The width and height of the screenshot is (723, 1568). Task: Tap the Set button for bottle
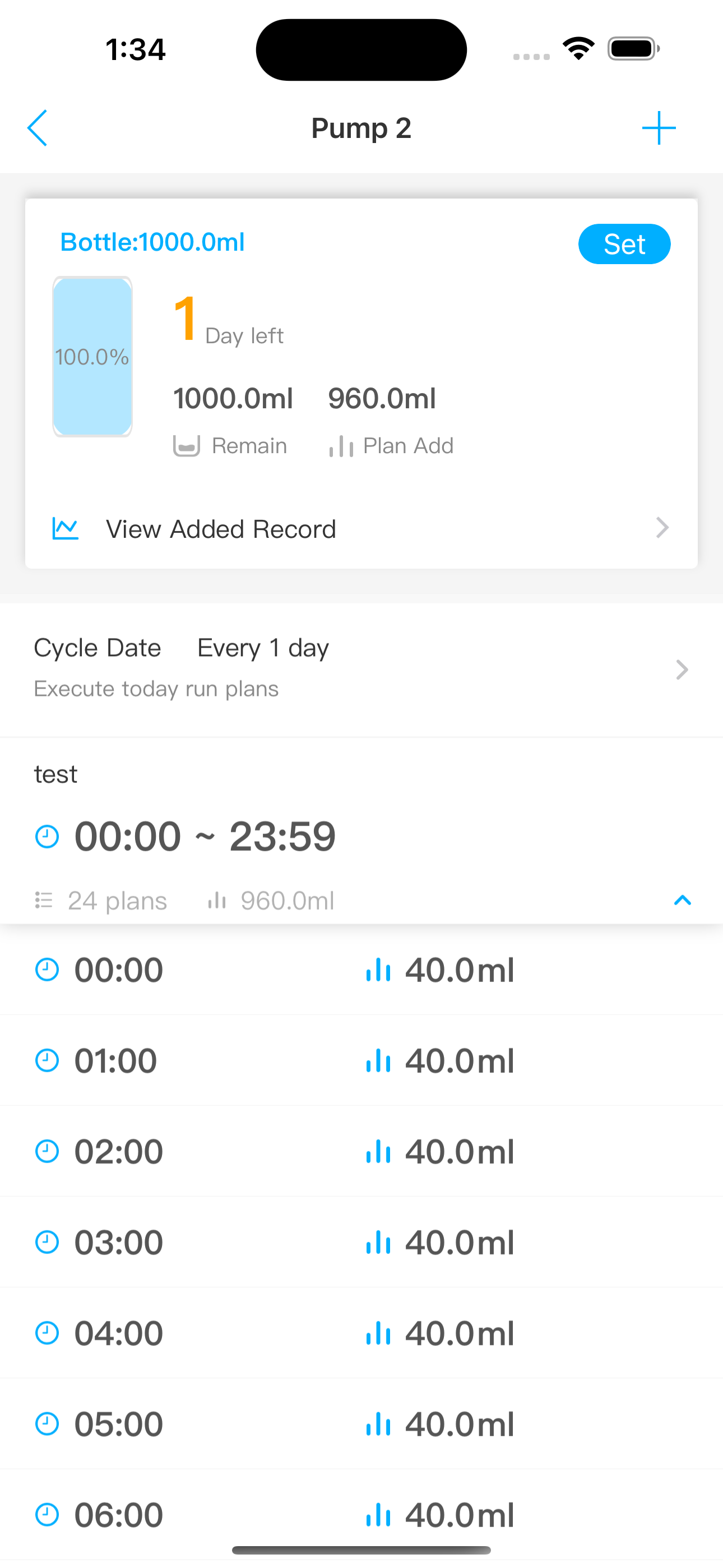pyautogui.click(x=624, y=244)
